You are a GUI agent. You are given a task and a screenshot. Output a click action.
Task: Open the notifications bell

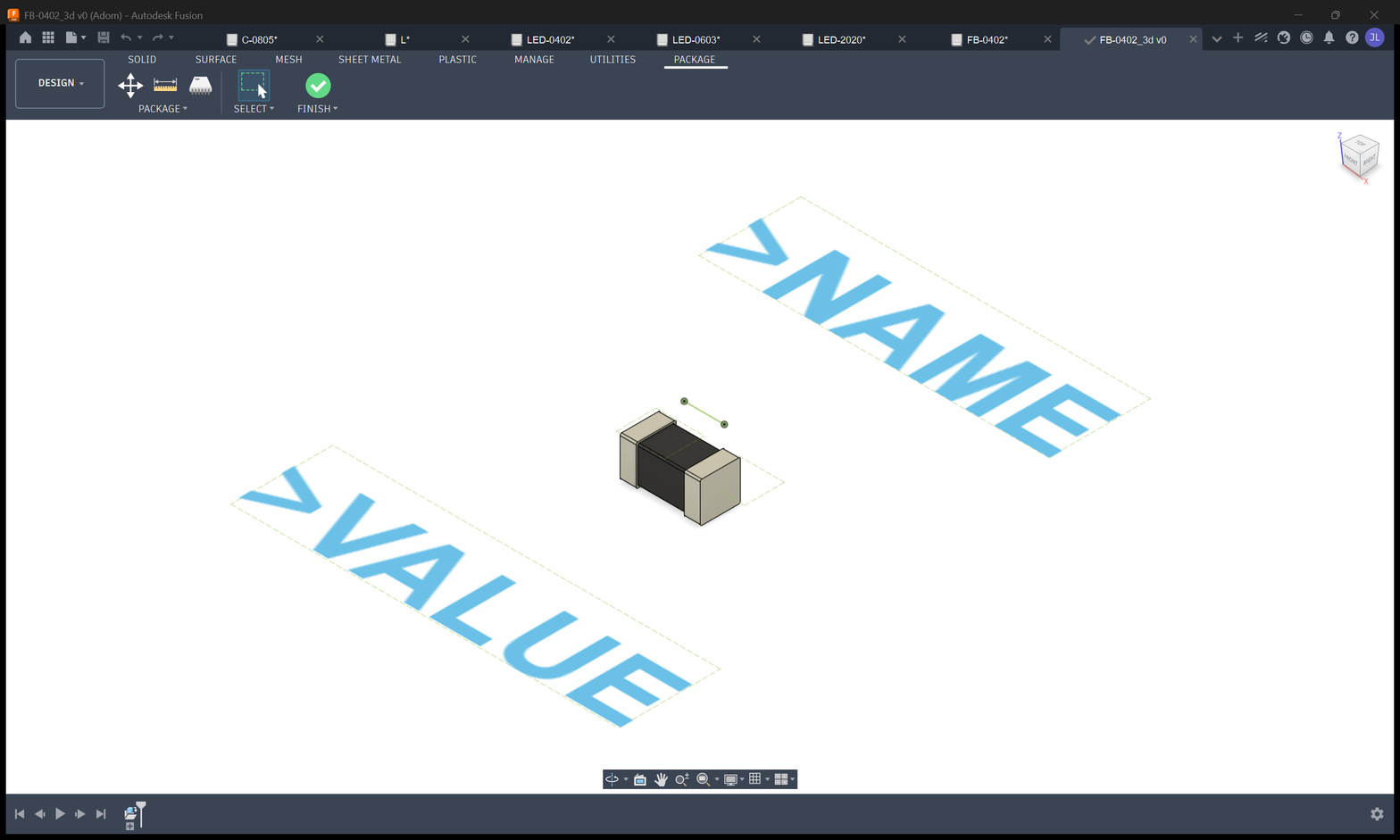point(1329,37)
